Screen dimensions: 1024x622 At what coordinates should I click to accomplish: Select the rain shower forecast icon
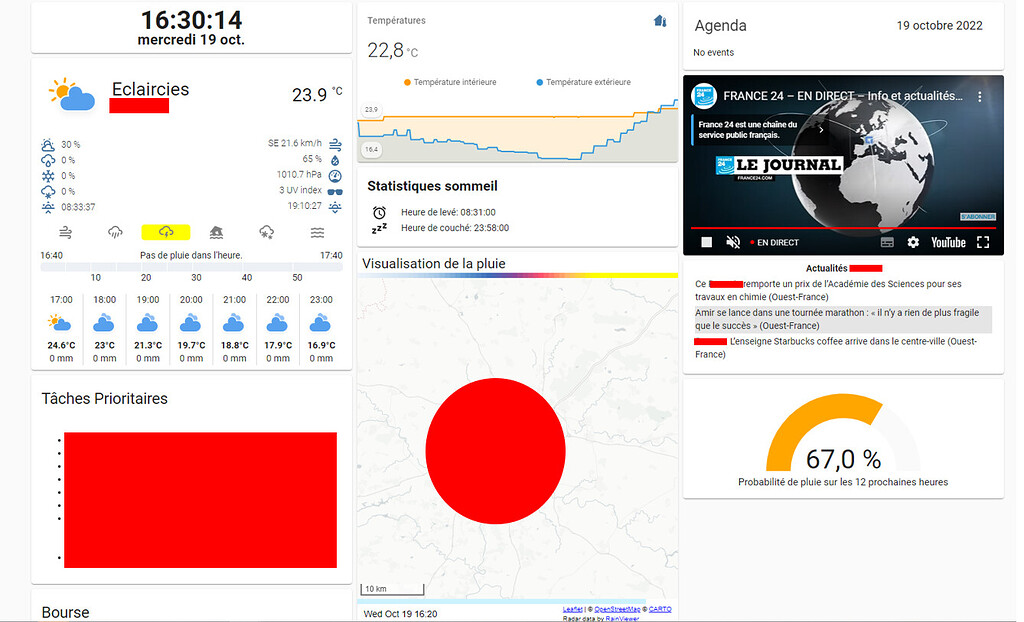point(115,232)
